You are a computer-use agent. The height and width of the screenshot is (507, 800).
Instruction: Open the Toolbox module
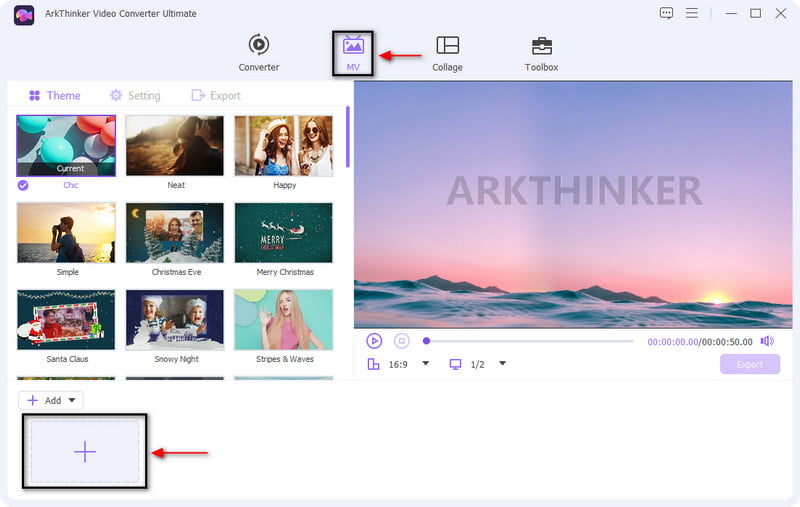click(541, 53)
